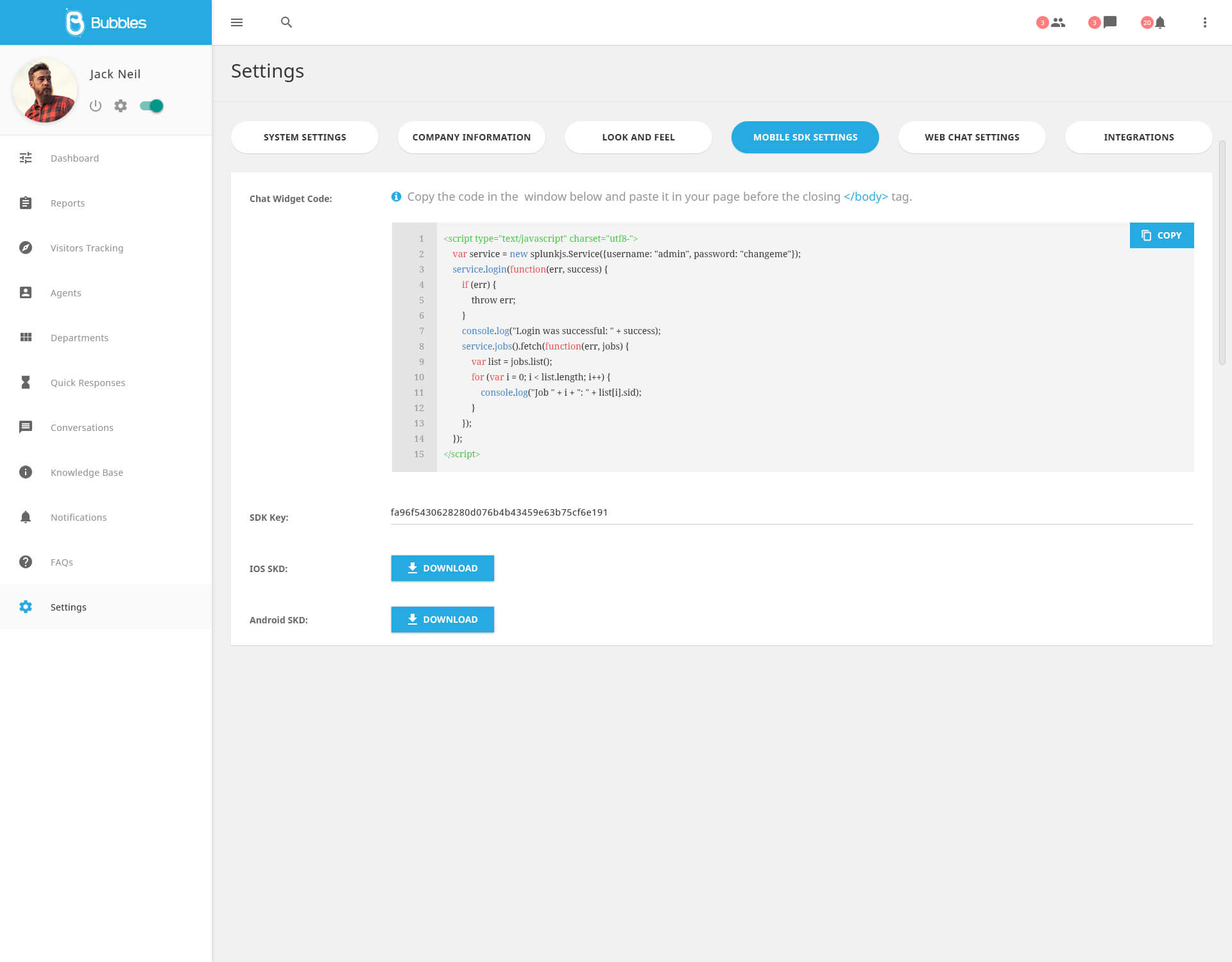The image size is (1232, 962).
Task: Click the Visitors Tracking compass icon
Action: 26,248
